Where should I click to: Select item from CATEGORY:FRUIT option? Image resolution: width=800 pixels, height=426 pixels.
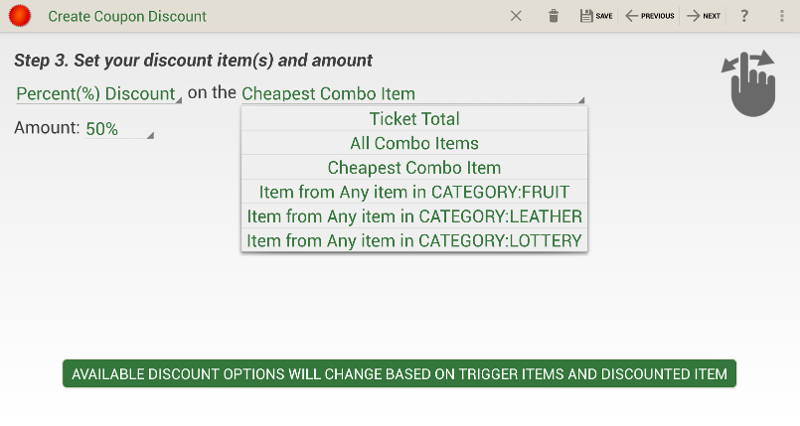[414, 192]
